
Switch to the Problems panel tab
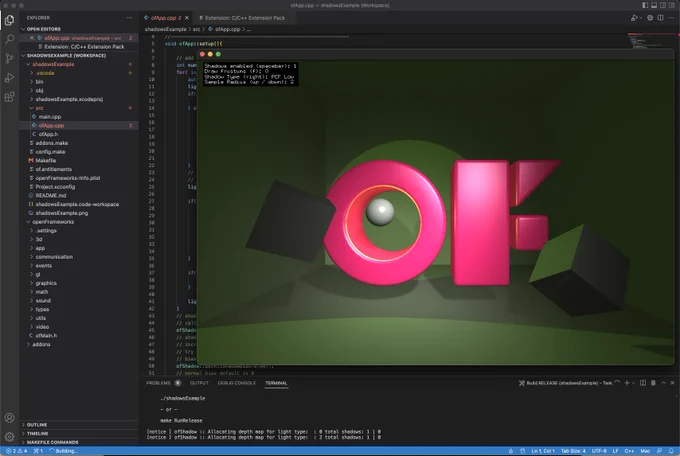tap(158, 383)
